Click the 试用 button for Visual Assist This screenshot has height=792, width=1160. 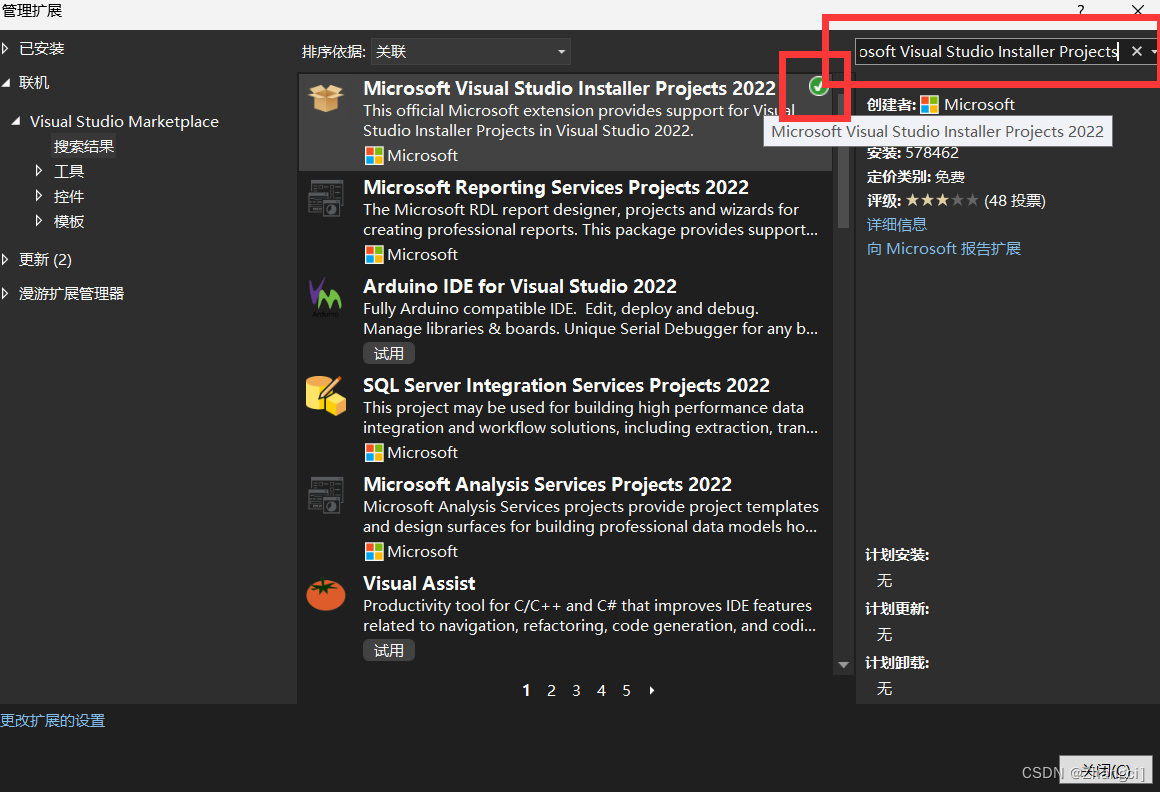(x=388, y=651)
